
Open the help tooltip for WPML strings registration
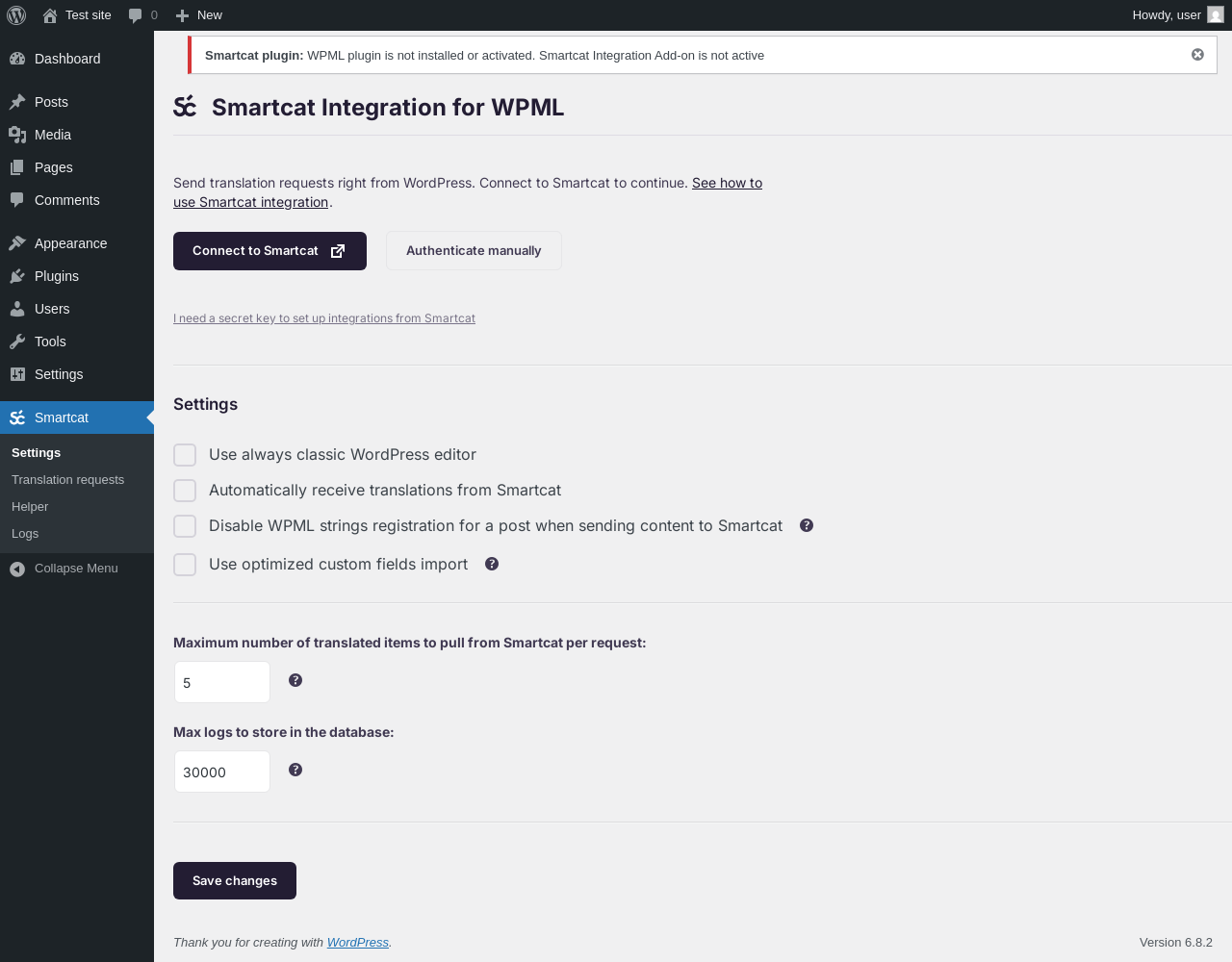tap(807, 525)
